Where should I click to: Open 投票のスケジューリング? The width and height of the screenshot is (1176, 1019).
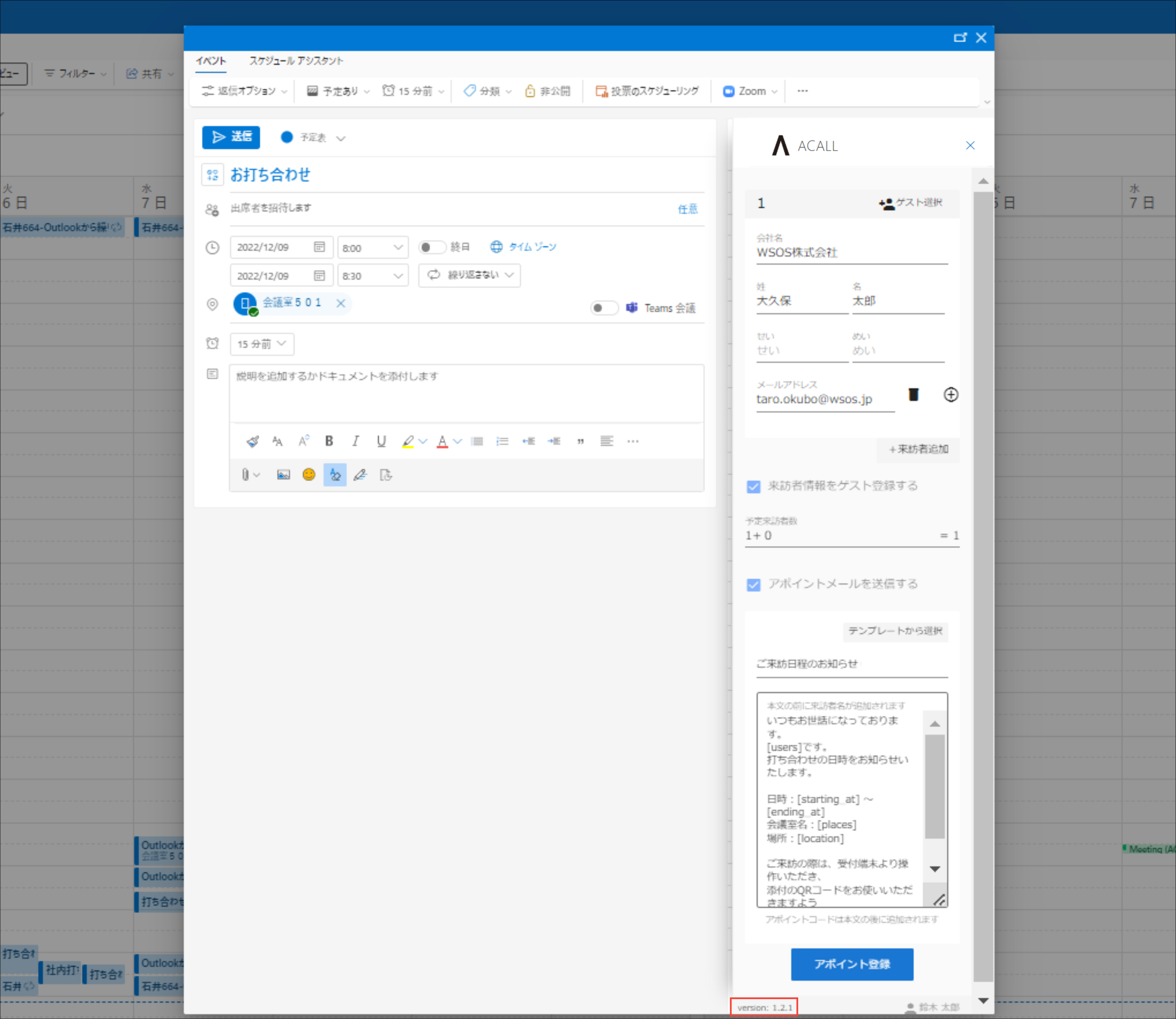click(x=647, y=91)
